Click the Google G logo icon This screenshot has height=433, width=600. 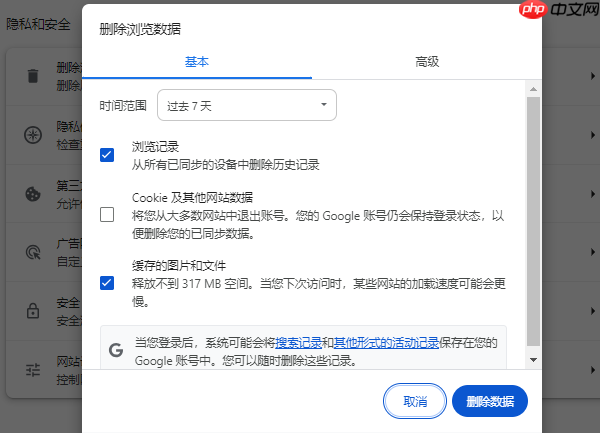coord(116,350)
